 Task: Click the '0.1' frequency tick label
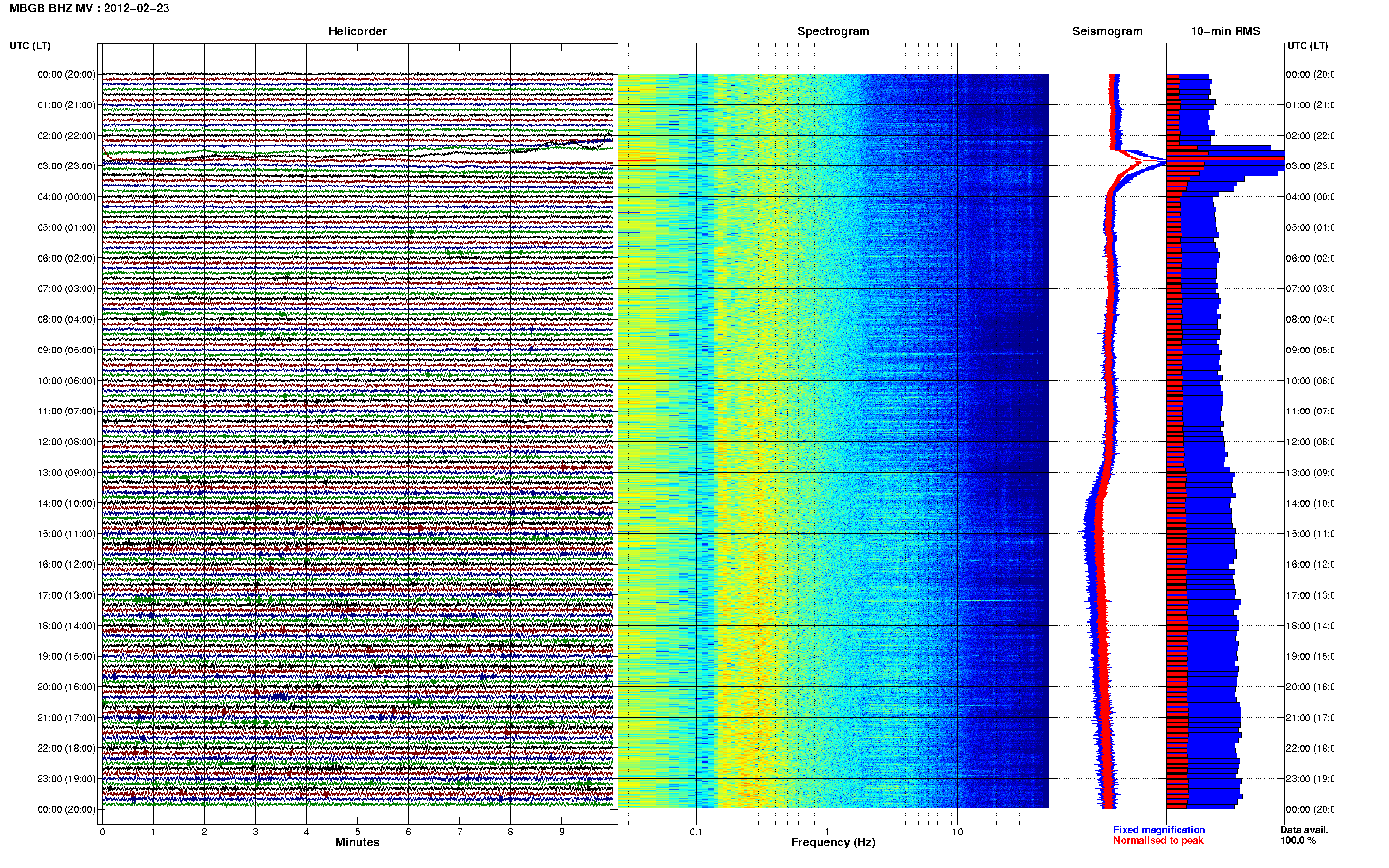[x=696, y=832]
